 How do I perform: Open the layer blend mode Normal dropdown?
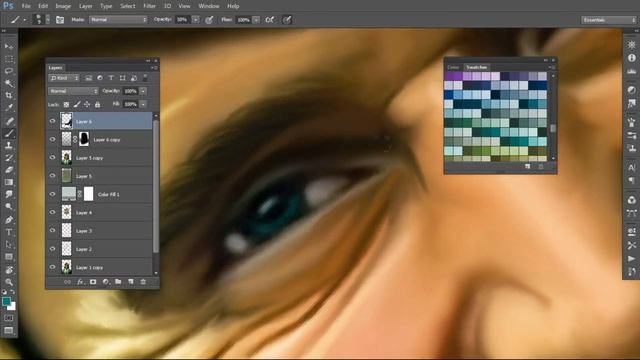(73, 91)
